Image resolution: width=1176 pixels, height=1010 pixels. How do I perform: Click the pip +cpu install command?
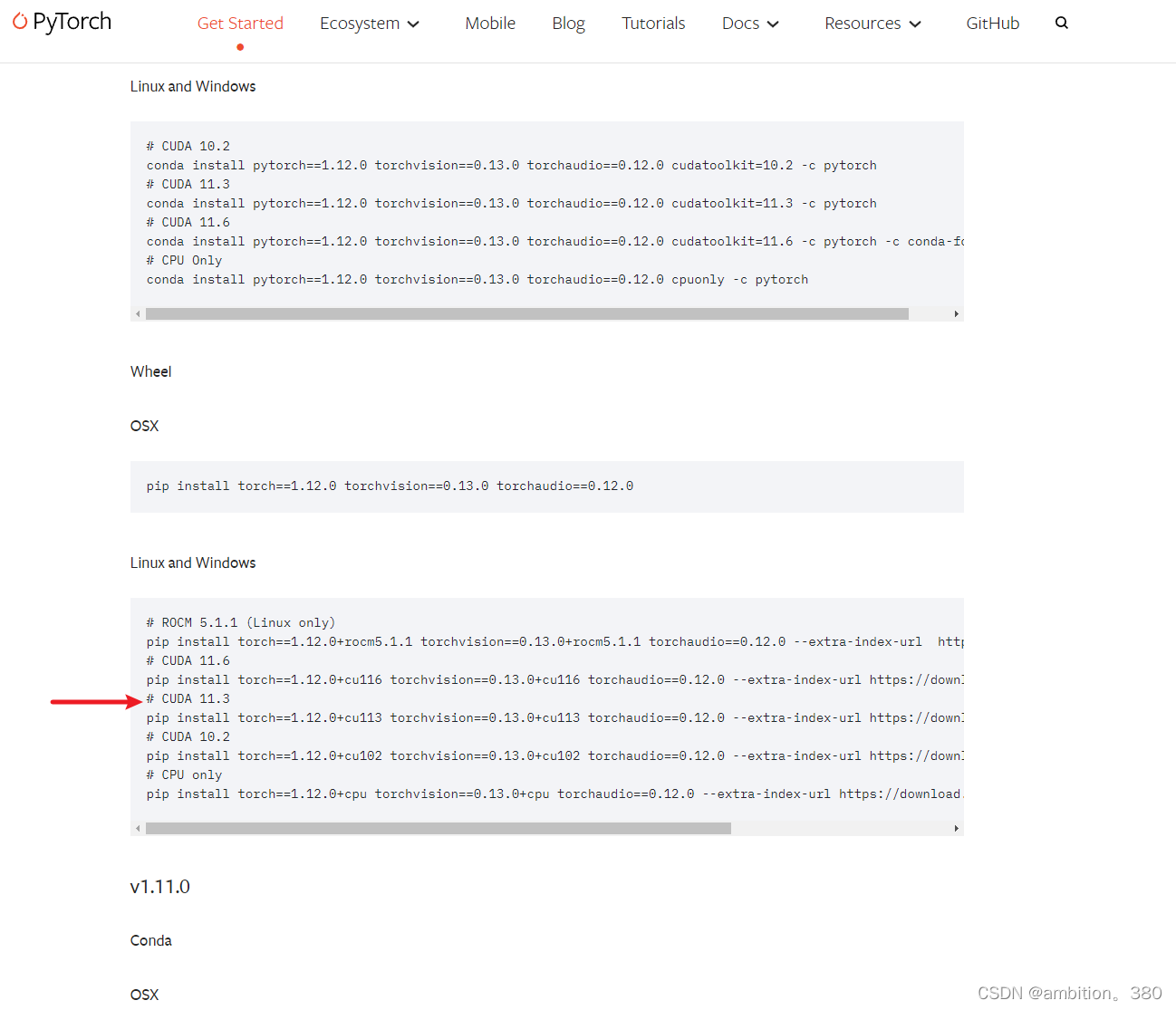[554, 794]
